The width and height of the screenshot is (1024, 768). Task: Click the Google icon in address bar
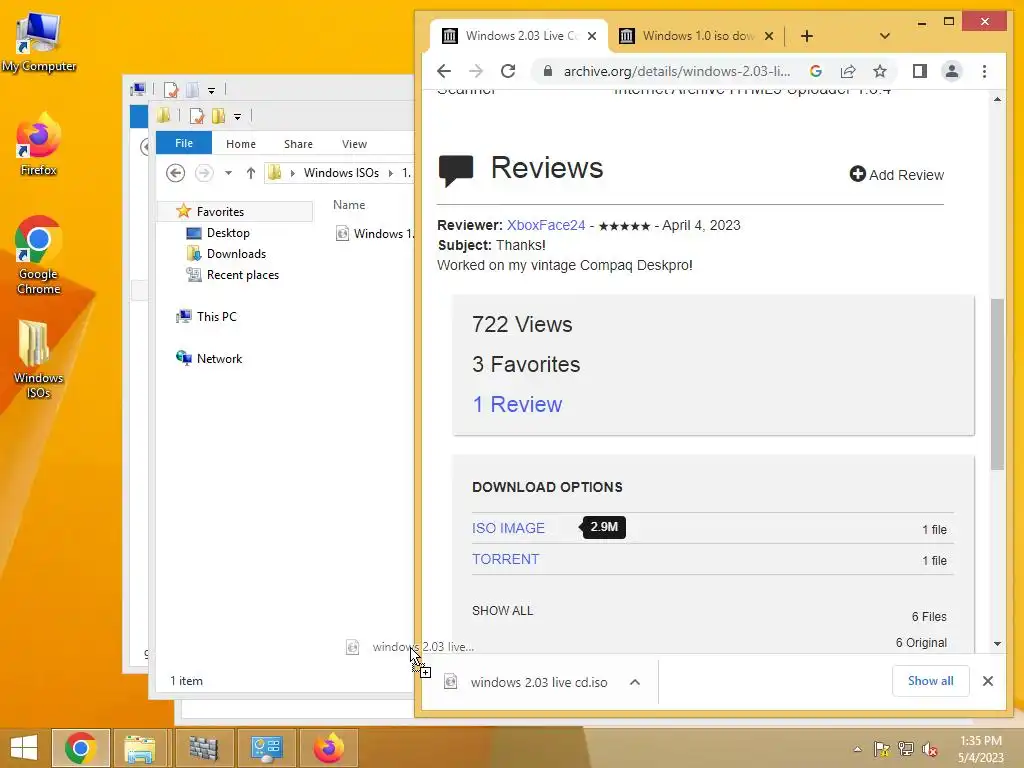[816, 71]
